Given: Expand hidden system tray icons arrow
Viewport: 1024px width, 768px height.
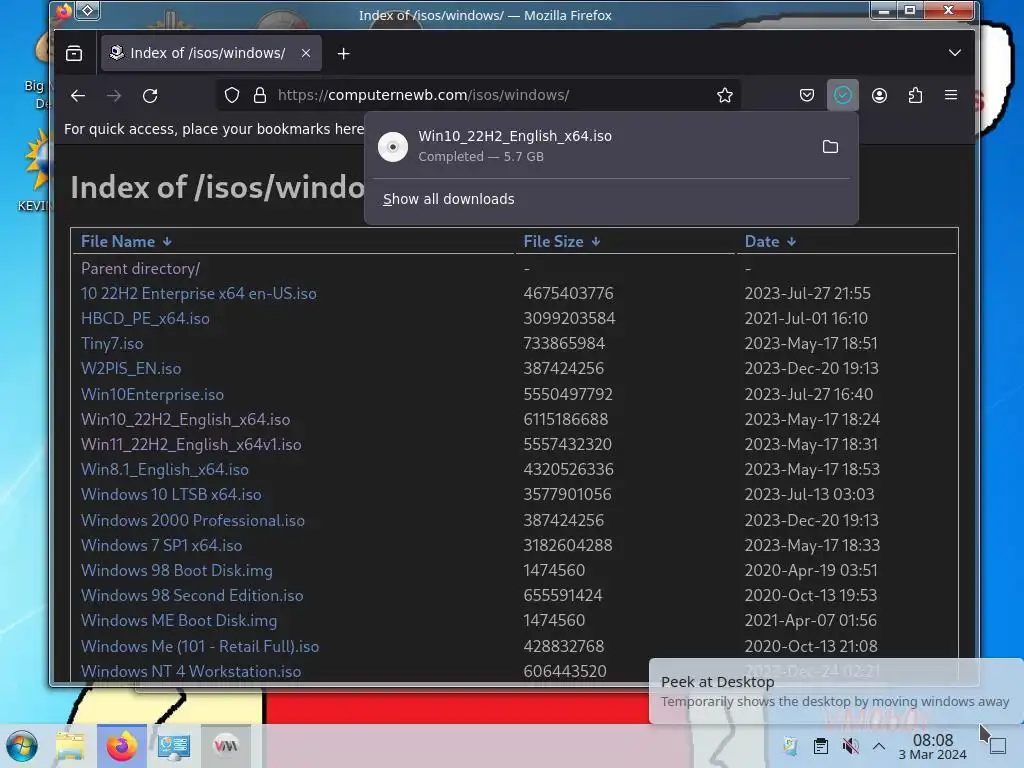Looking at the screenshot, I should click(879, 746).
